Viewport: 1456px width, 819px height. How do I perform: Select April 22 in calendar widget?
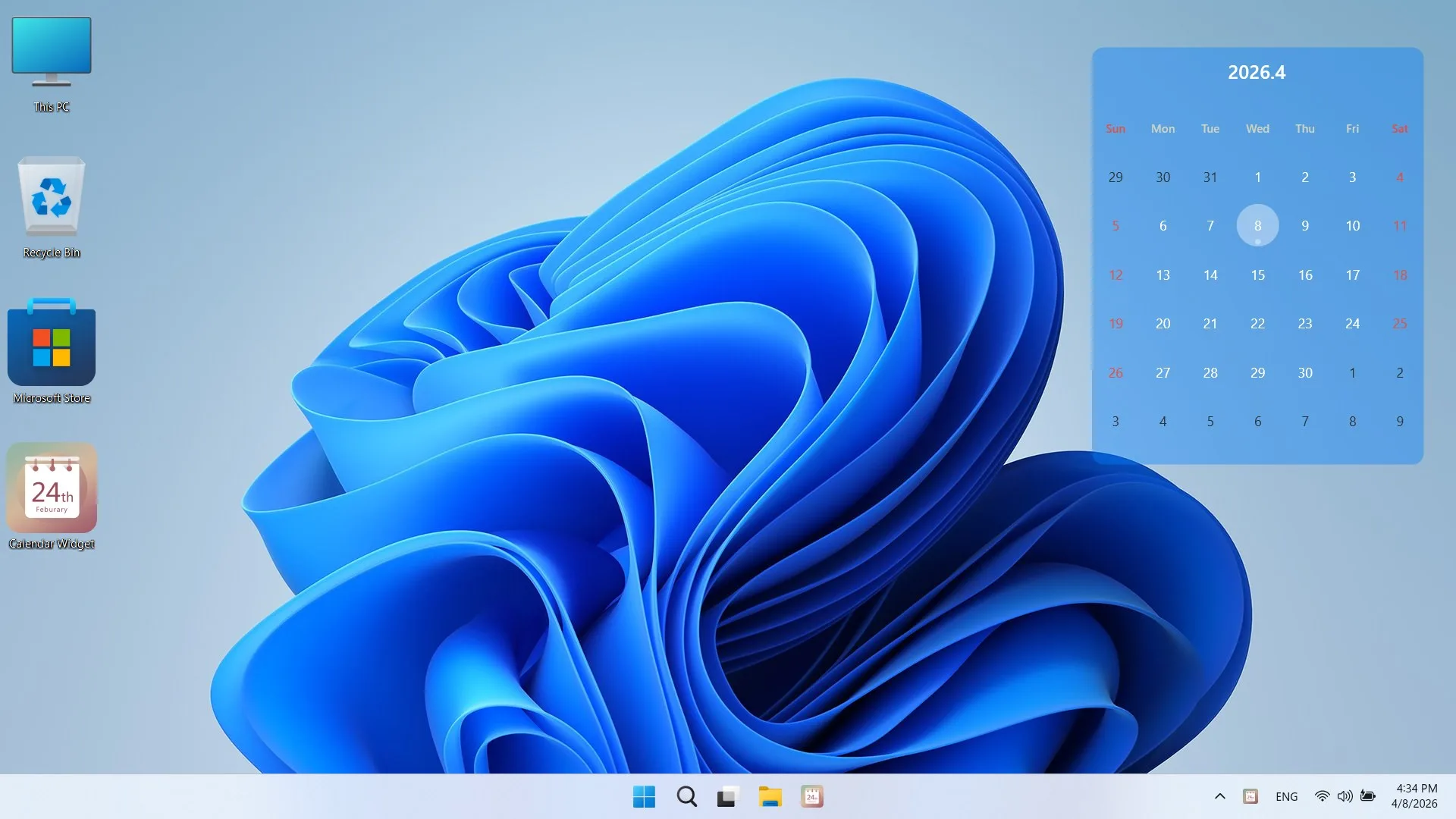click(1257, 323)
